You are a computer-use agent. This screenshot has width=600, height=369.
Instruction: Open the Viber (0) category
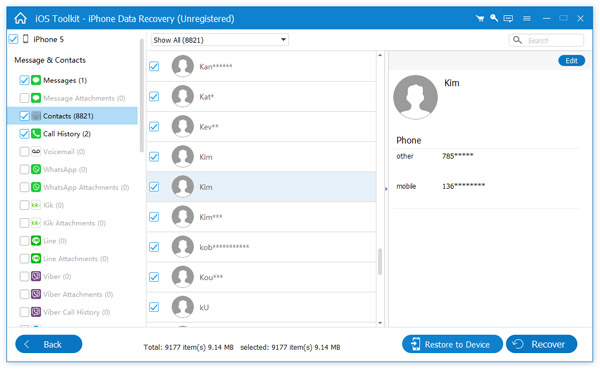pos(57,276)
